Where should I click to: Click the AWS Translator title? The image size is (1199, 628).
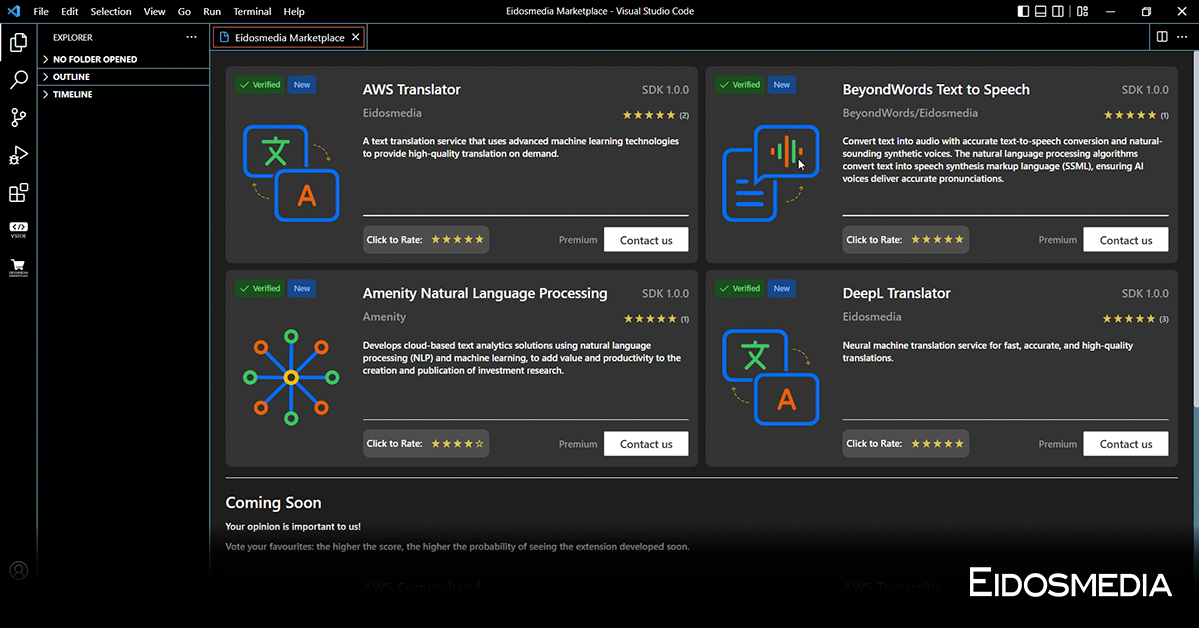point(411,89)
